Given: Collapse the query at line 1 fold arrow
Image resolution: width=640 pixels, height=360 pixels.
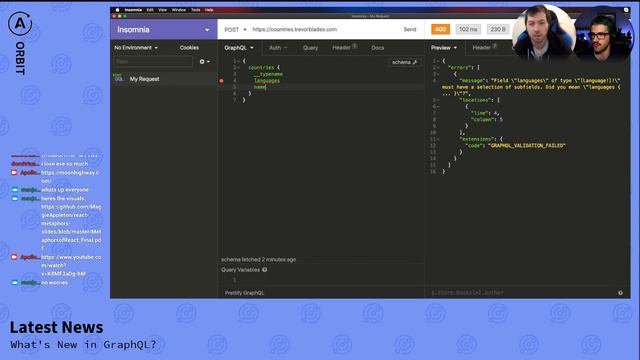Looking at the screenshot, I should pyautogui.click(x=238, y=61).
